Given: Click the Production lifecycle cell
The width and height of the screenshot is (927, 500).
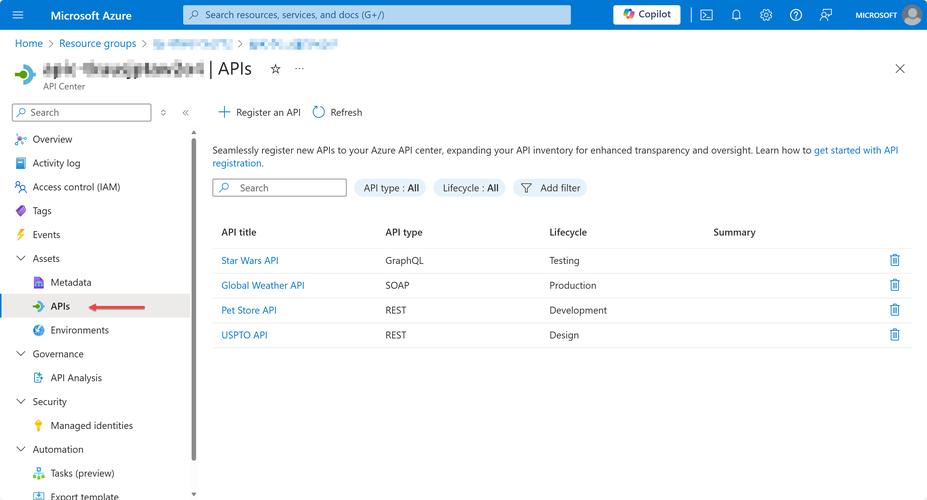Looking at the screenshot, I should [573, 285].
